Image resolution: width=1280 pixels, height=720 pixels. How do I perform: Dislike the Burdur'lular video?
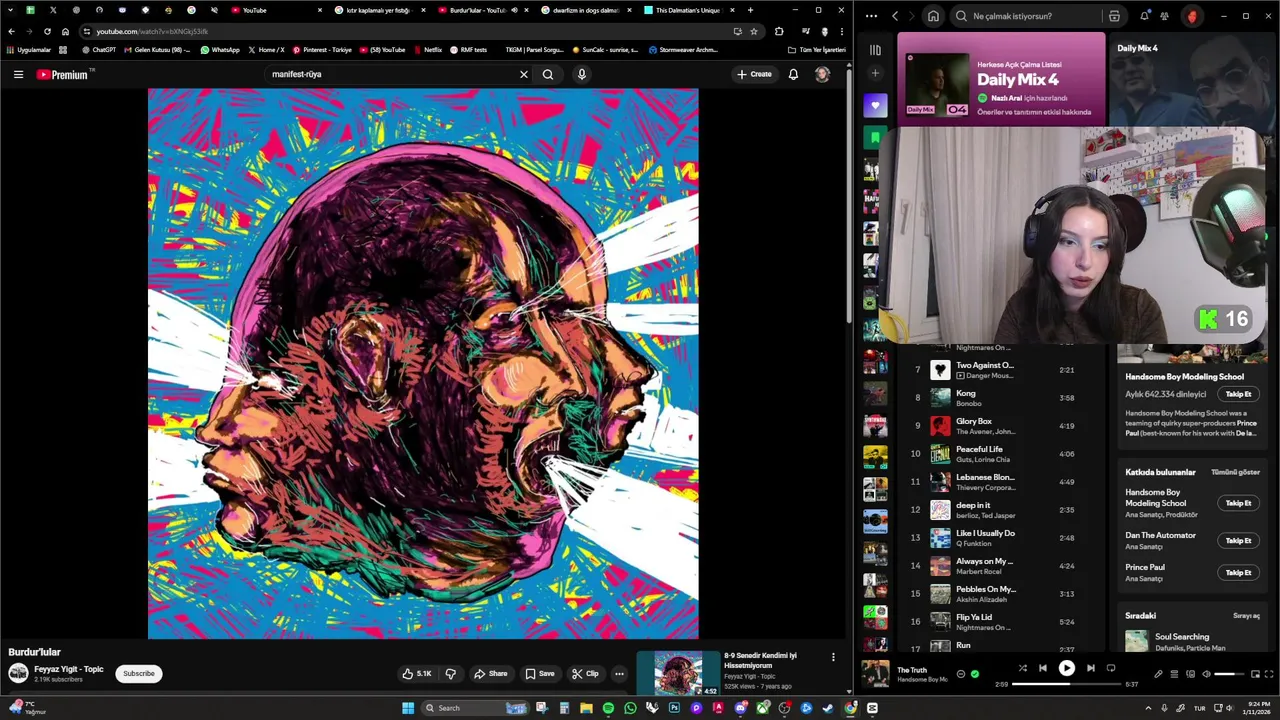tap(450, 674)
